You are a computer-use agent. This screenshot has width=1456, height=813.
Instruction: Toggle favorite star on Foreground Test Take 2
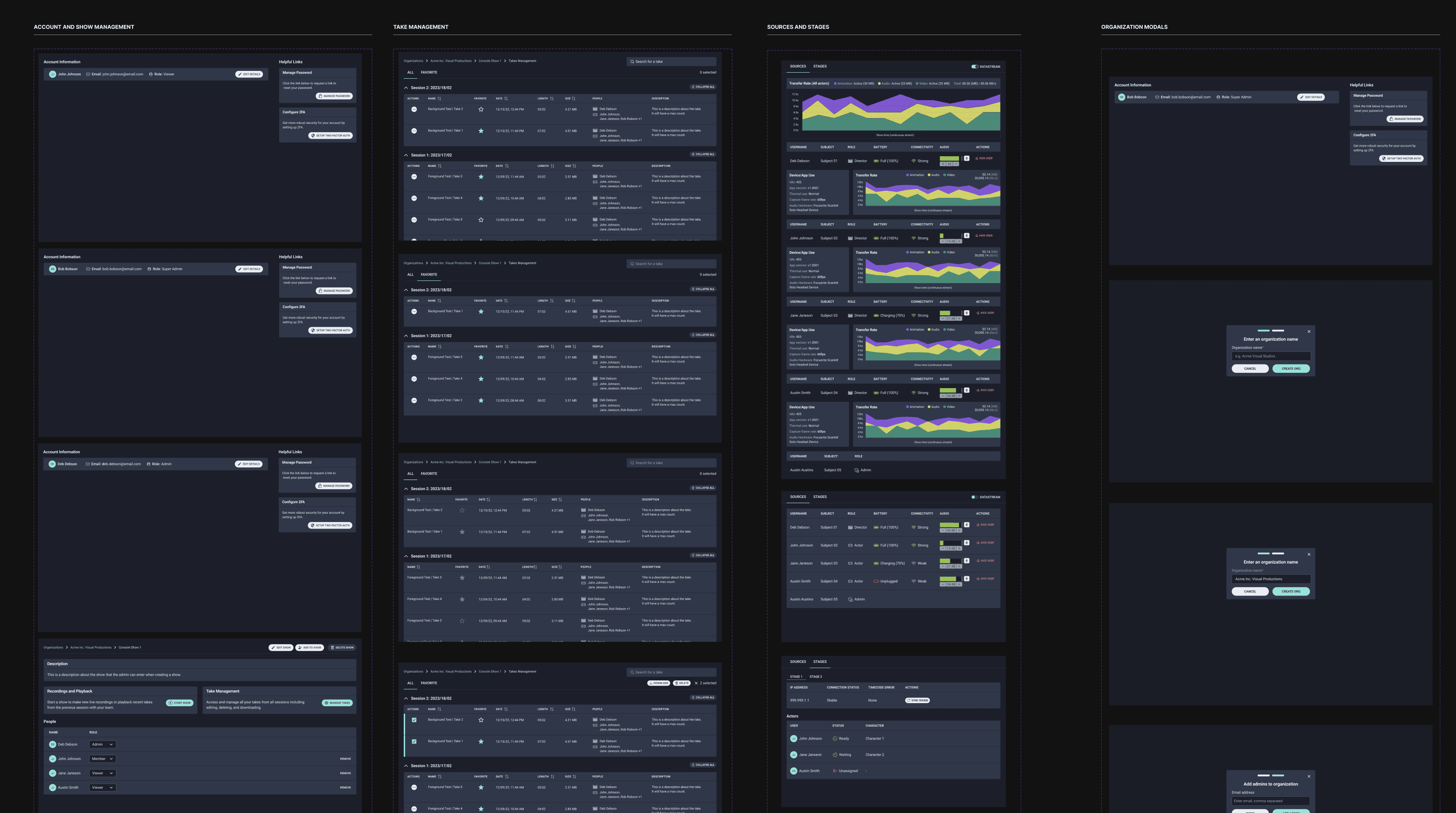click(481, 400)
